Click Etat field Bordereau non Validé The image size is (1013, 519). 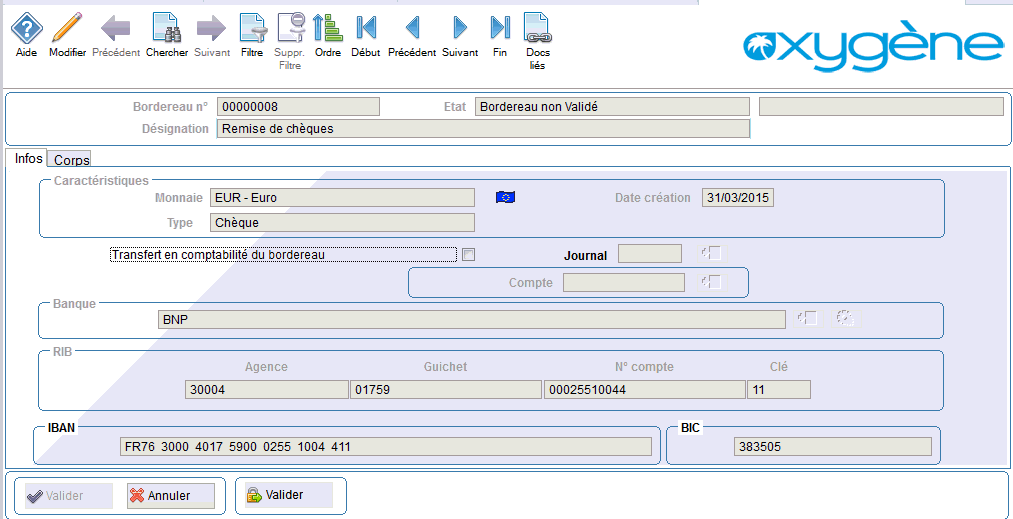[612, 107]
